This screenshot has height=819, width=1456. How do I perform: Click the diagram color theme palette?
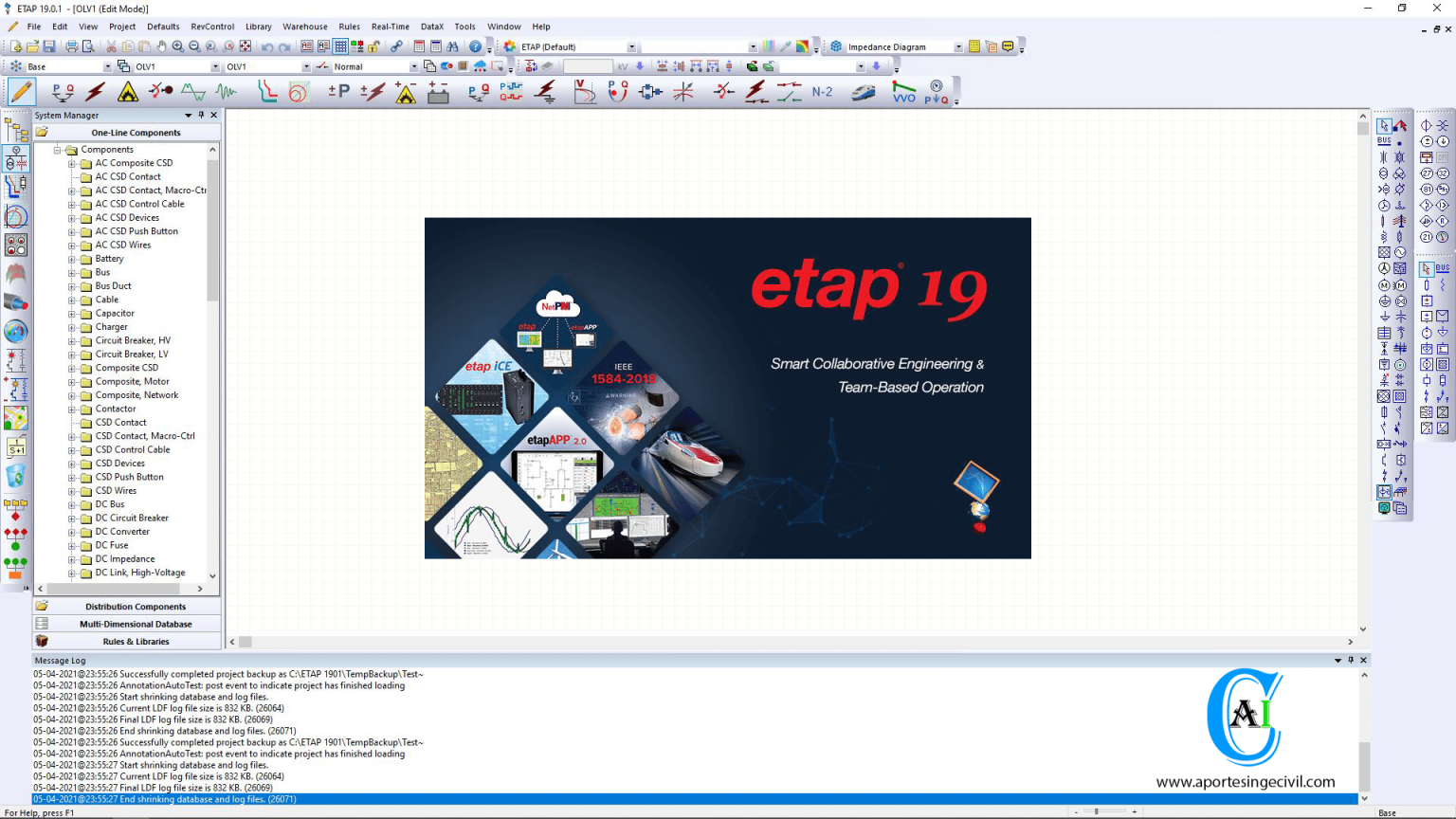802,45
